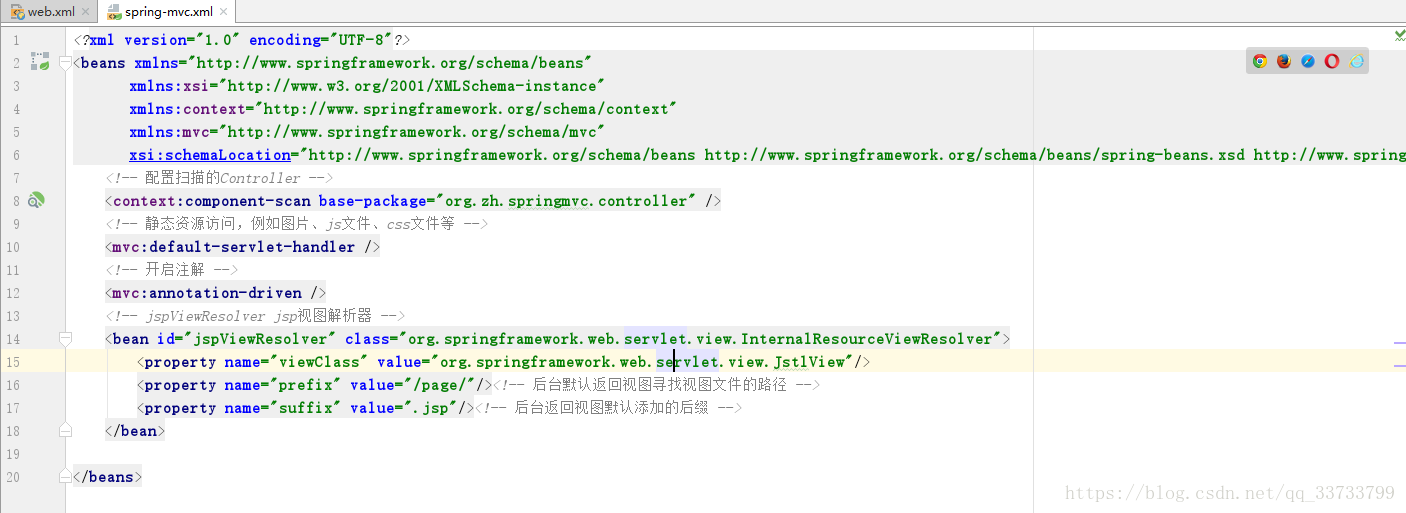Click the spring-mvc.xml tab file icon
Viewport: 1406px width, 513px height.
tap(114, 12)
